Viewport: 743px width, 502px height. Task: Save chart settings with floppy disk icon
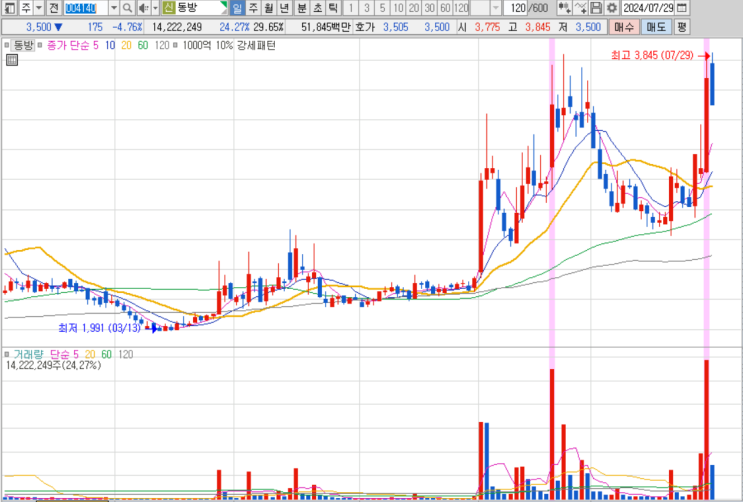pyautogui.click(x=596, y=8)
